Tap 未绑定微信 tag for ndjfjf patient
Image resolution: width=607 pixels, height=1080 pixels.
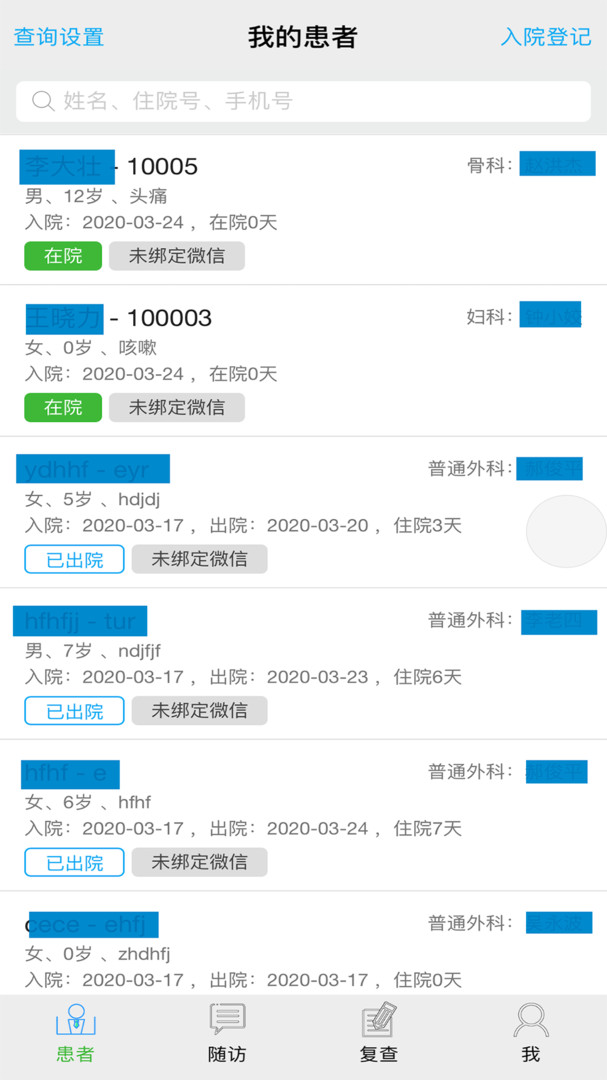coord(199,711)
